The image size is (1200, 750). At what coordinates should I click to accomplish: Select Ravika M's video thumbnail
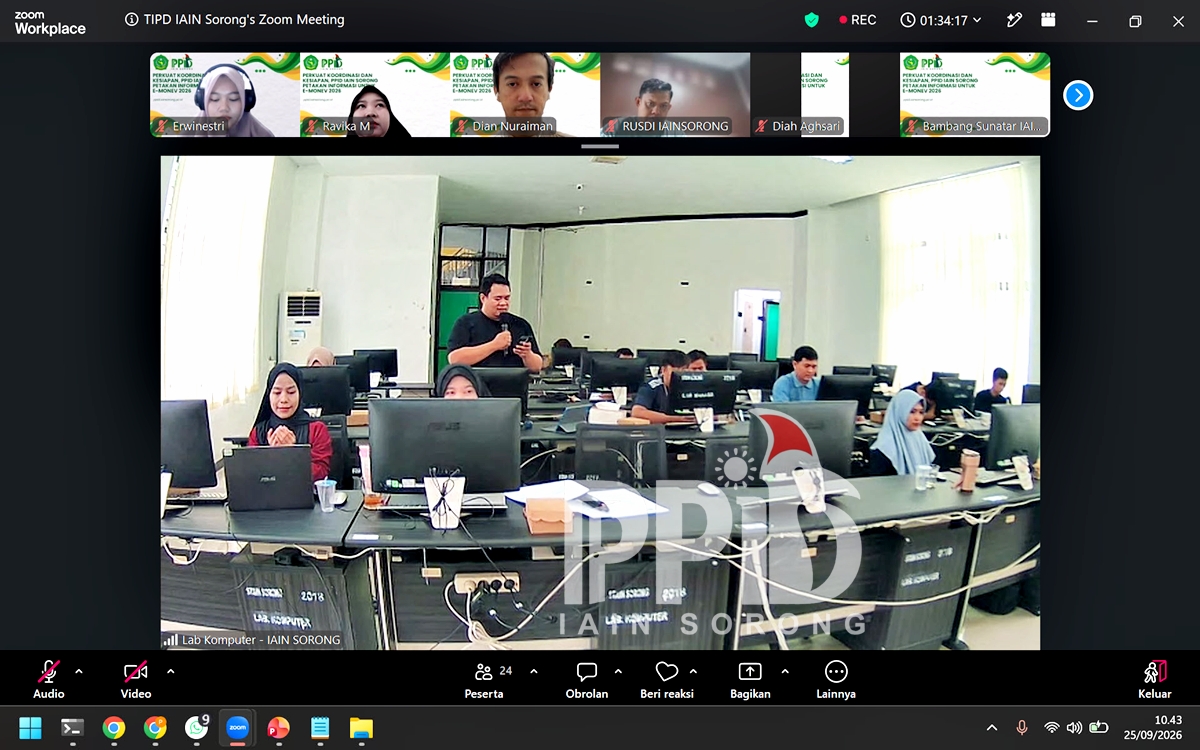[375, 95]
